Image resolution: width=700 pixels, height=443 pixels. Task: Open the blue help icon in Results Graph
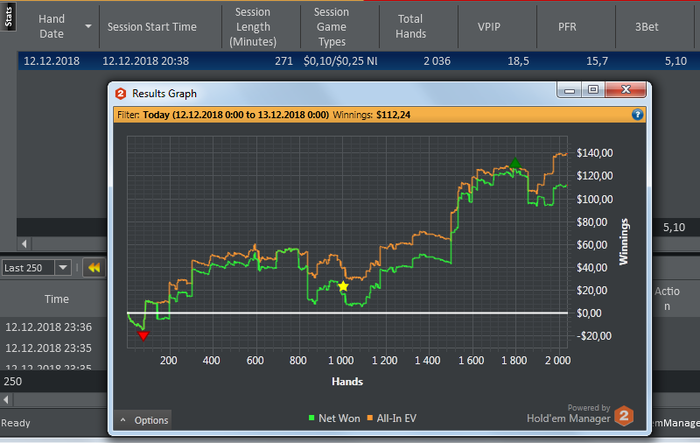638,115
